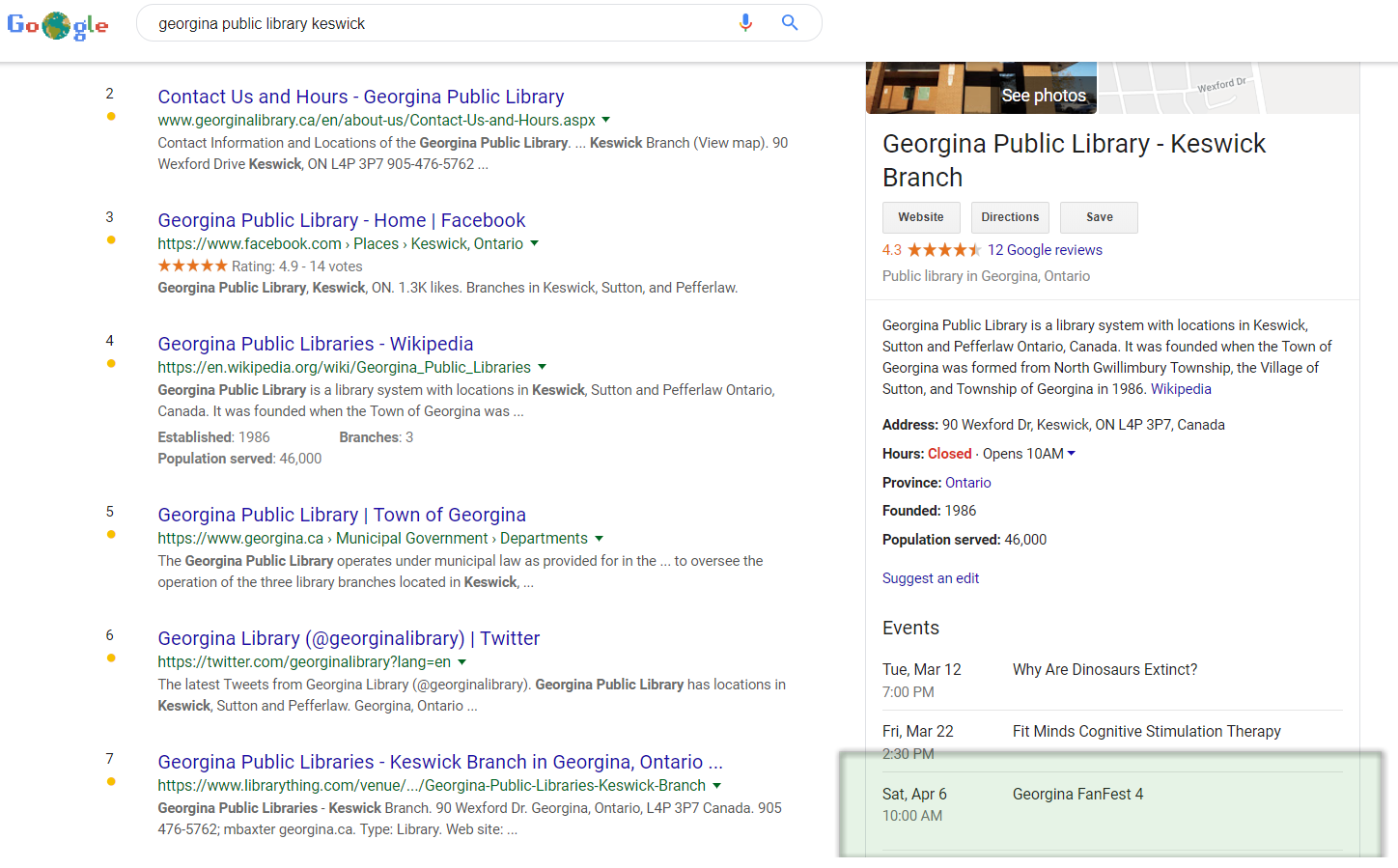Click 'Tue, Mar 12' event date
The image size is (1398, 868).
point(921,670)
